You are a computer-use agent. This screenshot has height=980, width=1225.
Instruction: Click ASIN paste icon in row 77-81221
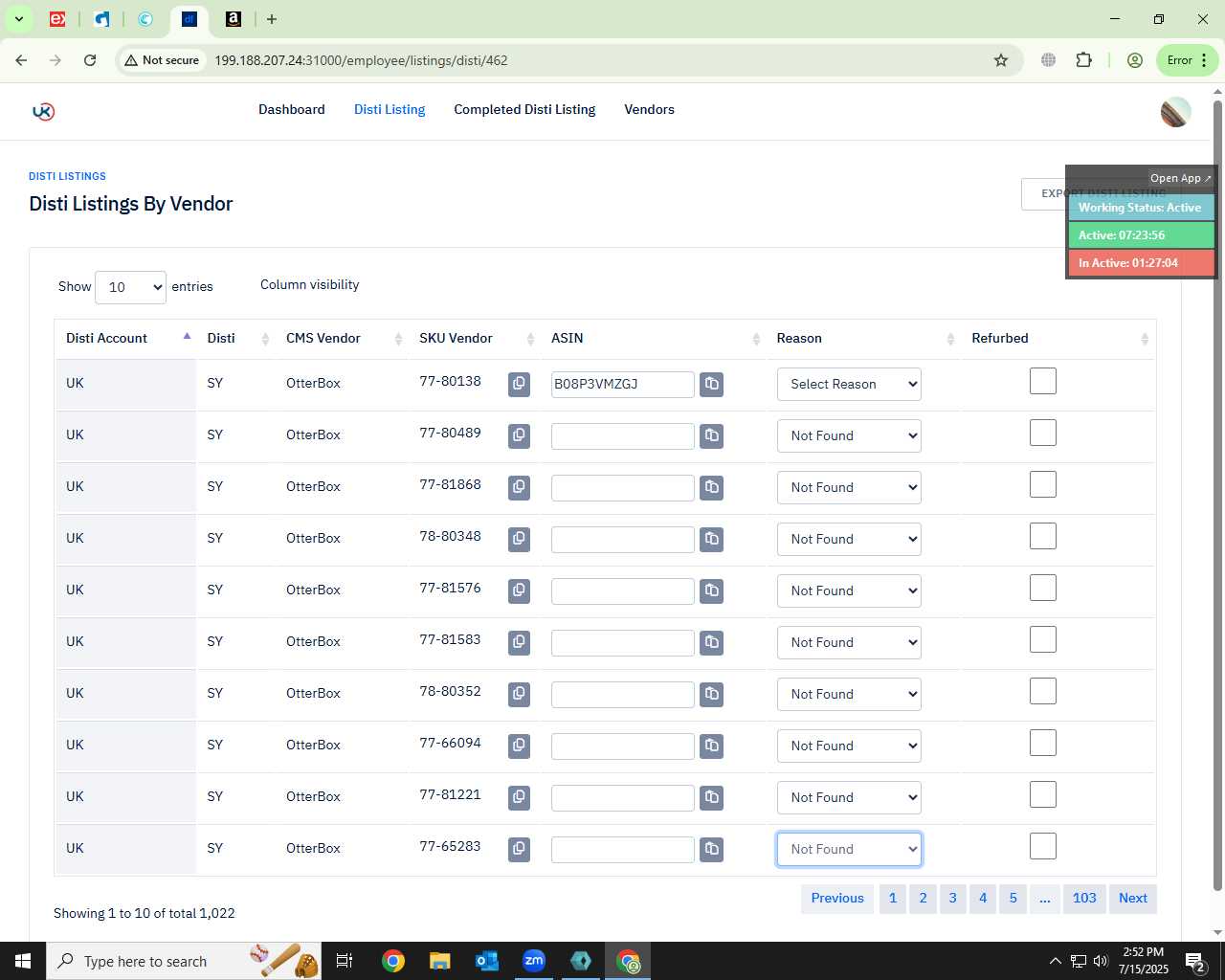pos(711,797)
